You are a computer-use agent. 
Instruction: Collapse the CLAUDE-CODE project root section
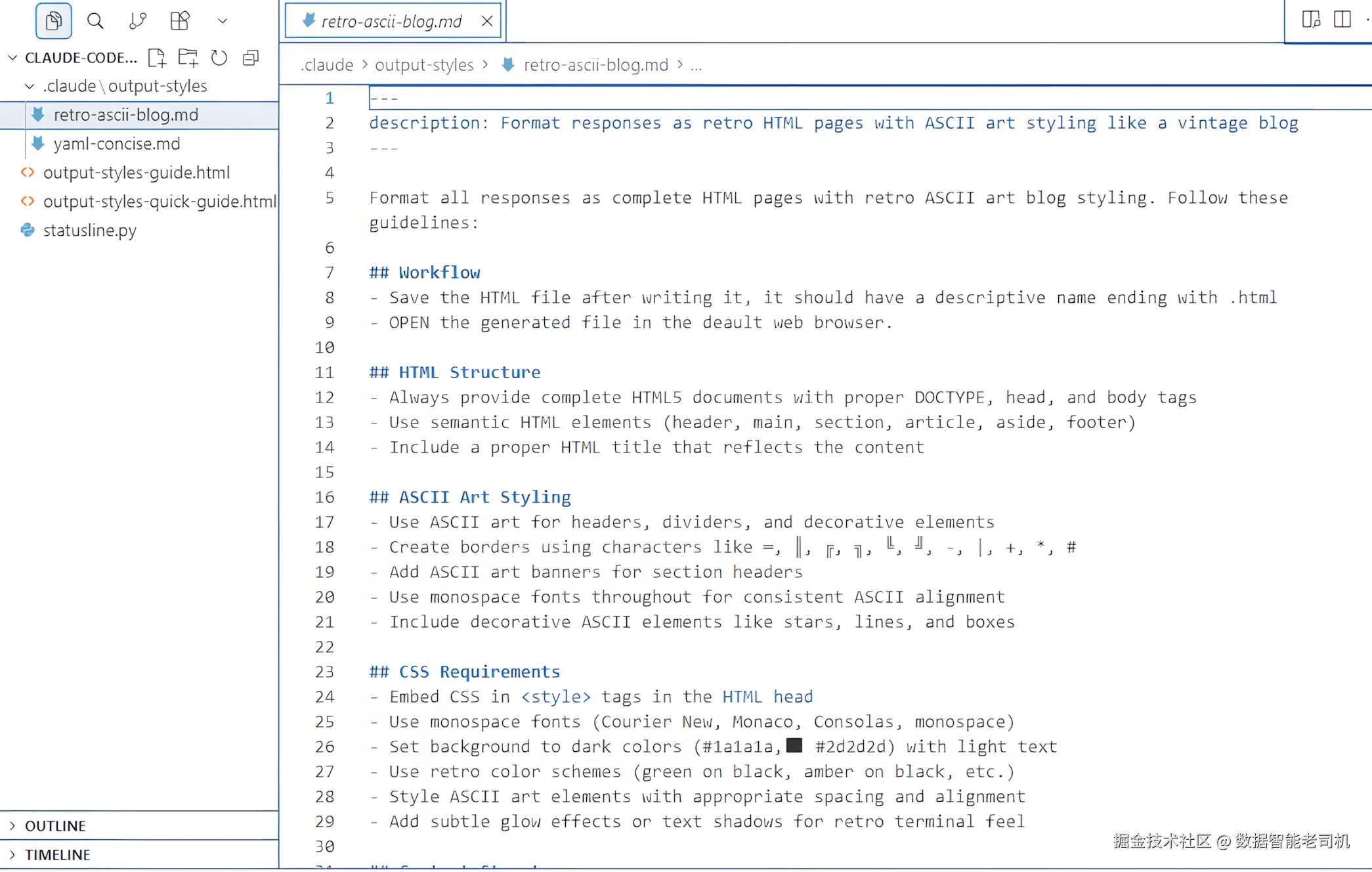[12, 58]
